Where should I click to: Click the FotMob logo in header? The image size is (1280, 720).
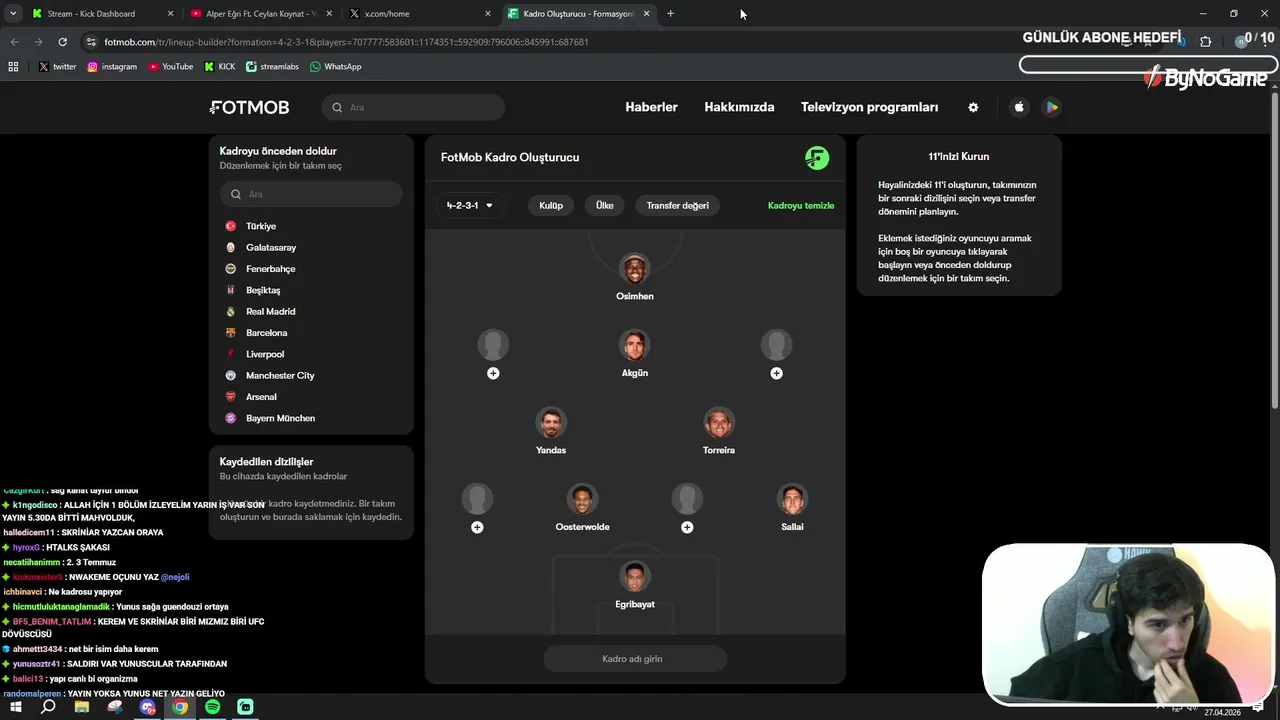(249, 107)
